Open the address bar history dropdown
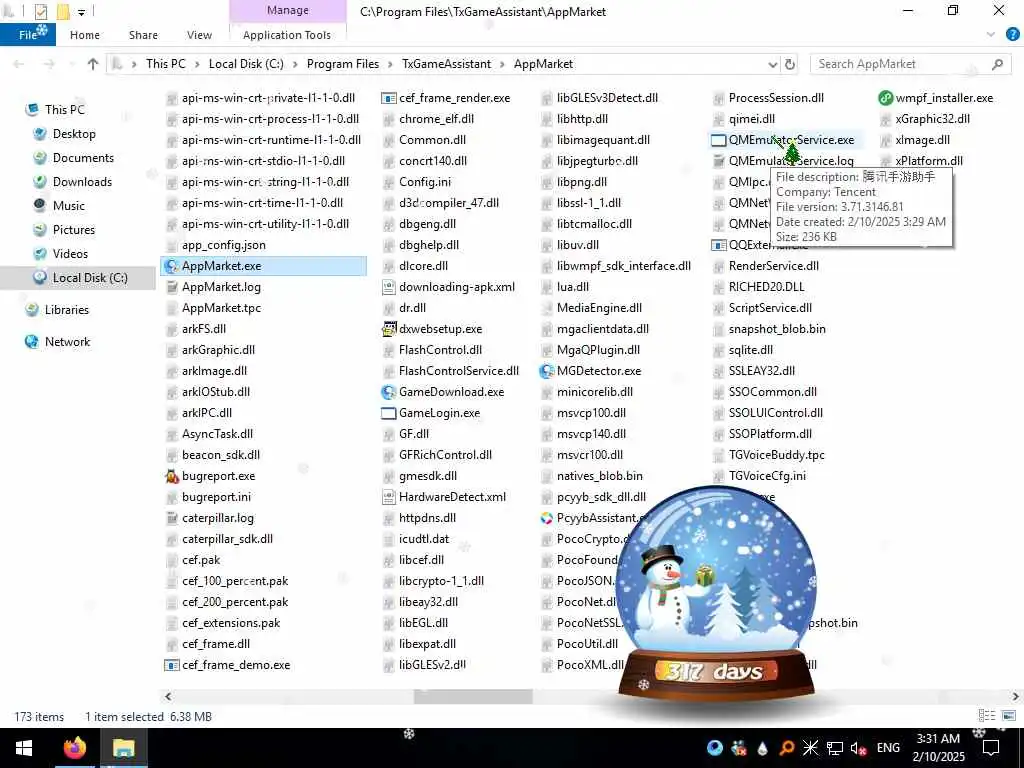Screen dimensions: 1024x768 pyautogui.click(x=773, y=64)
